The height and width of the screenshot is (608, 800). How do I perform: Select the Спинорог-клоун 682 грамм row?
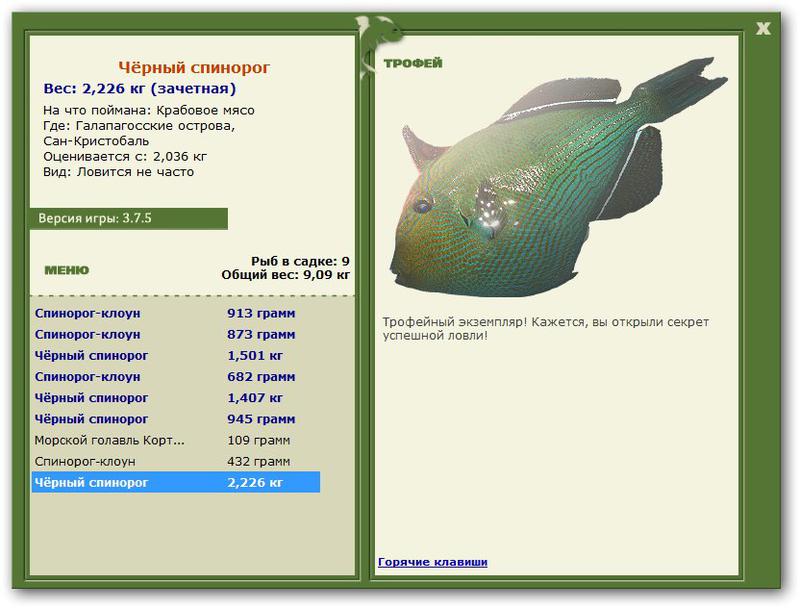(x=176, y=377)
